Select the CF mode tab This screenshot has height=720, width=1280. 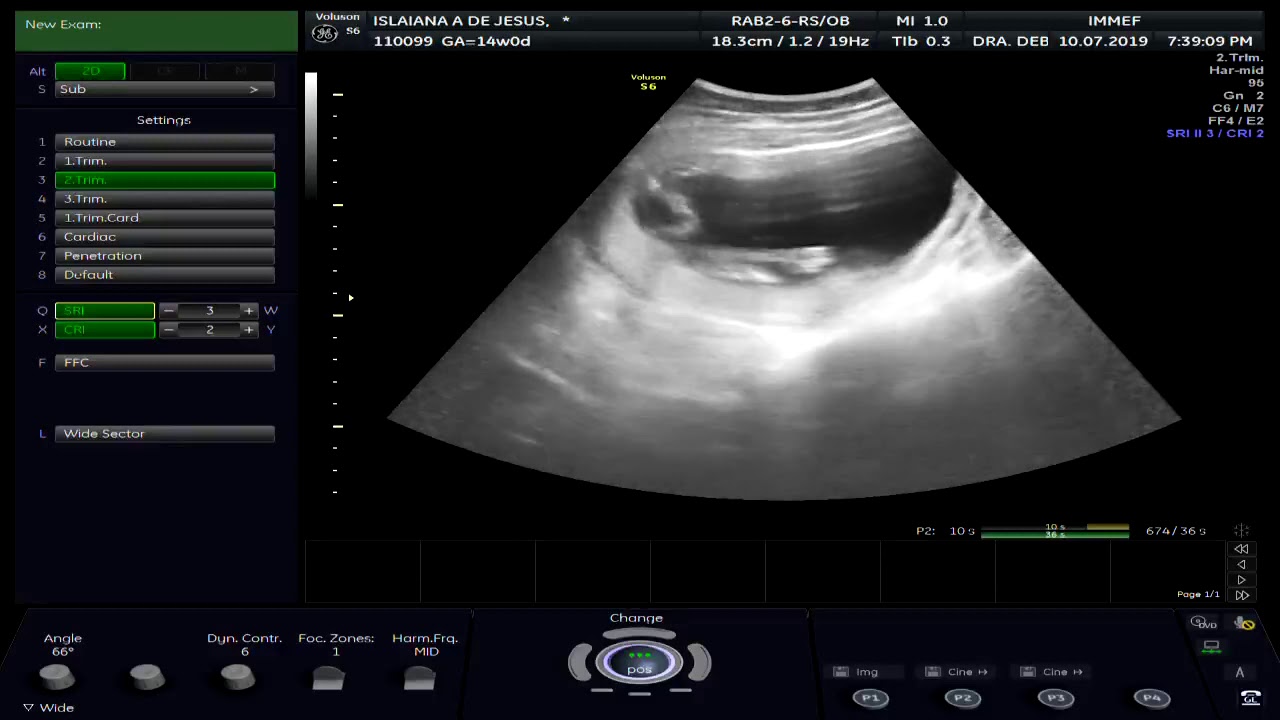tap(165, 71)
